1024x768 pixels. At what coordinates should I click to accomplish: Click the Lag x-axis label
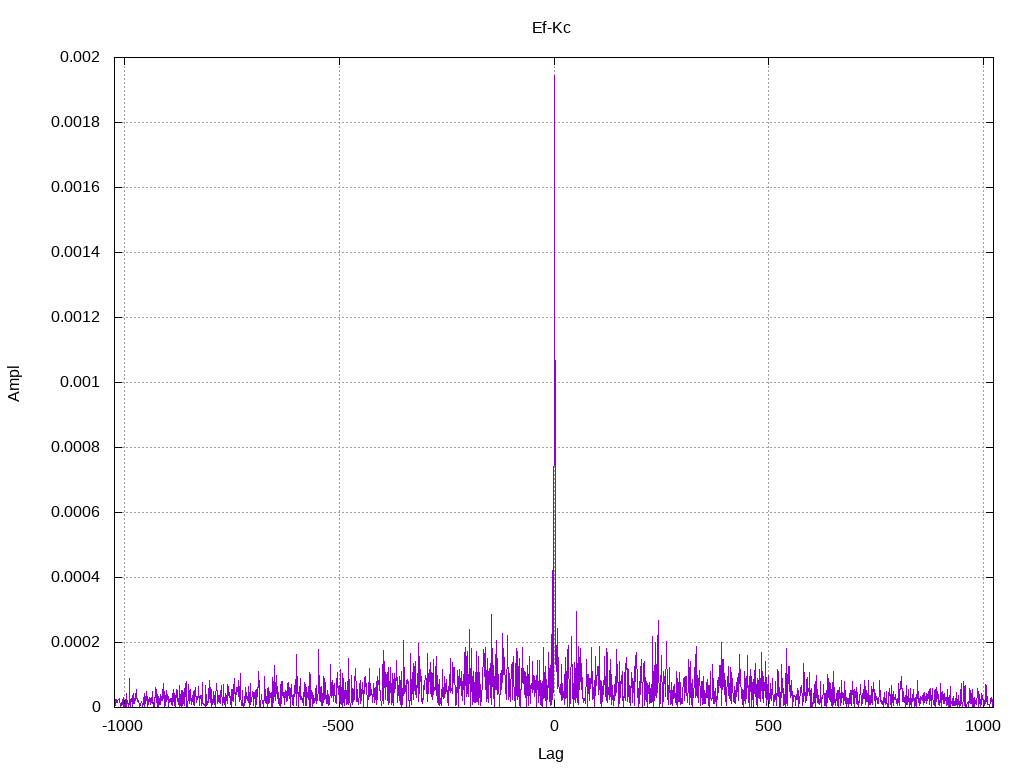click(x=551, y=754)
